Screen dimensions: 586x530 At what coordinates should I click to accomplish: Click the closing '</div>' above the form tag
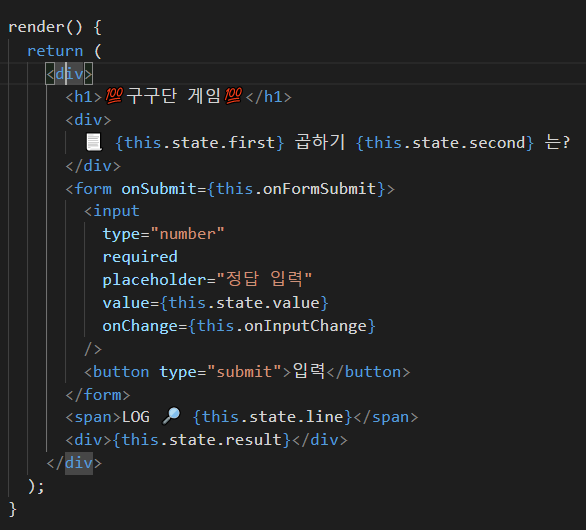(93, 166)
